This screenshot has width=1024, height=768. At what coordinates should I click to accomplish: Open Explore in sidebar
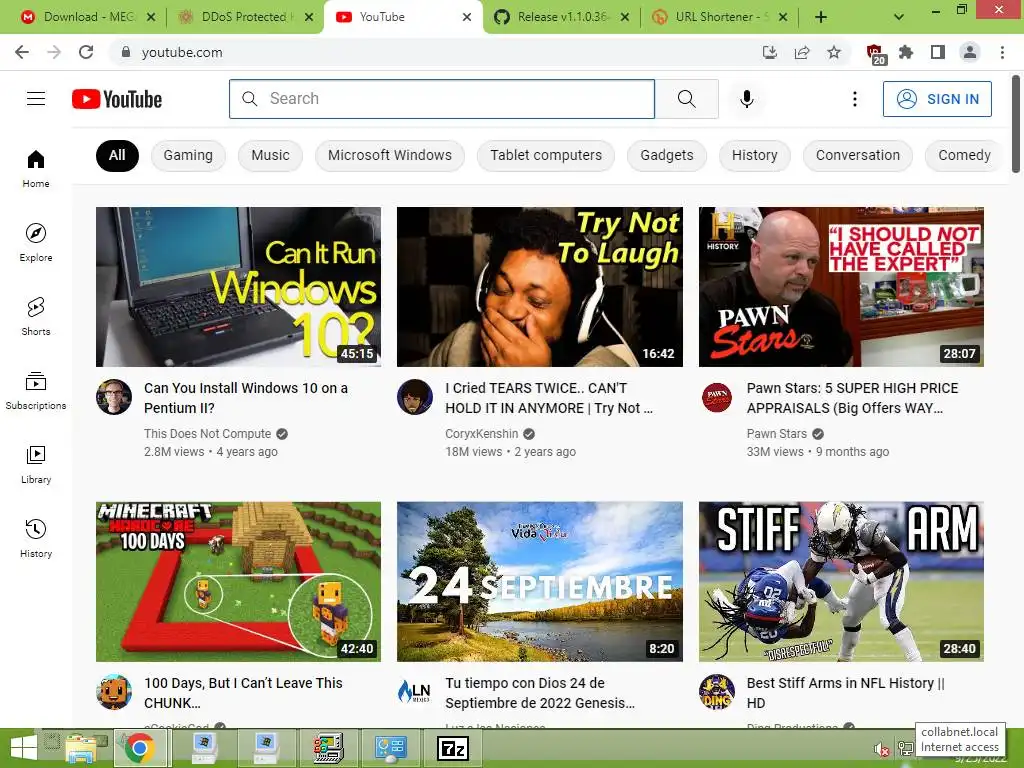click(x=36, y=242)
